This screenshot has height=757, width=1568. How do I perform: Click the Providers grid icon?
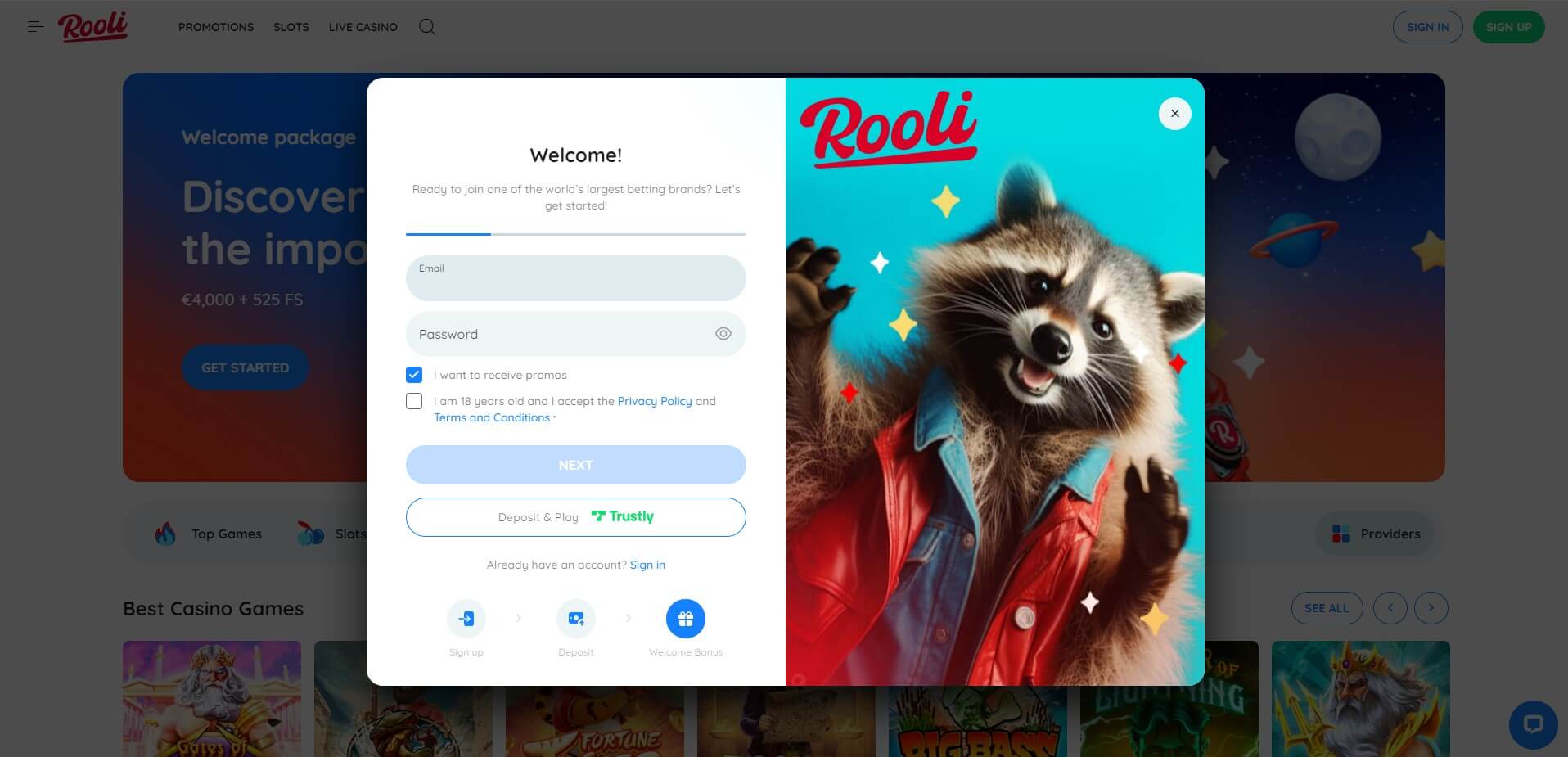point(1340,534)
